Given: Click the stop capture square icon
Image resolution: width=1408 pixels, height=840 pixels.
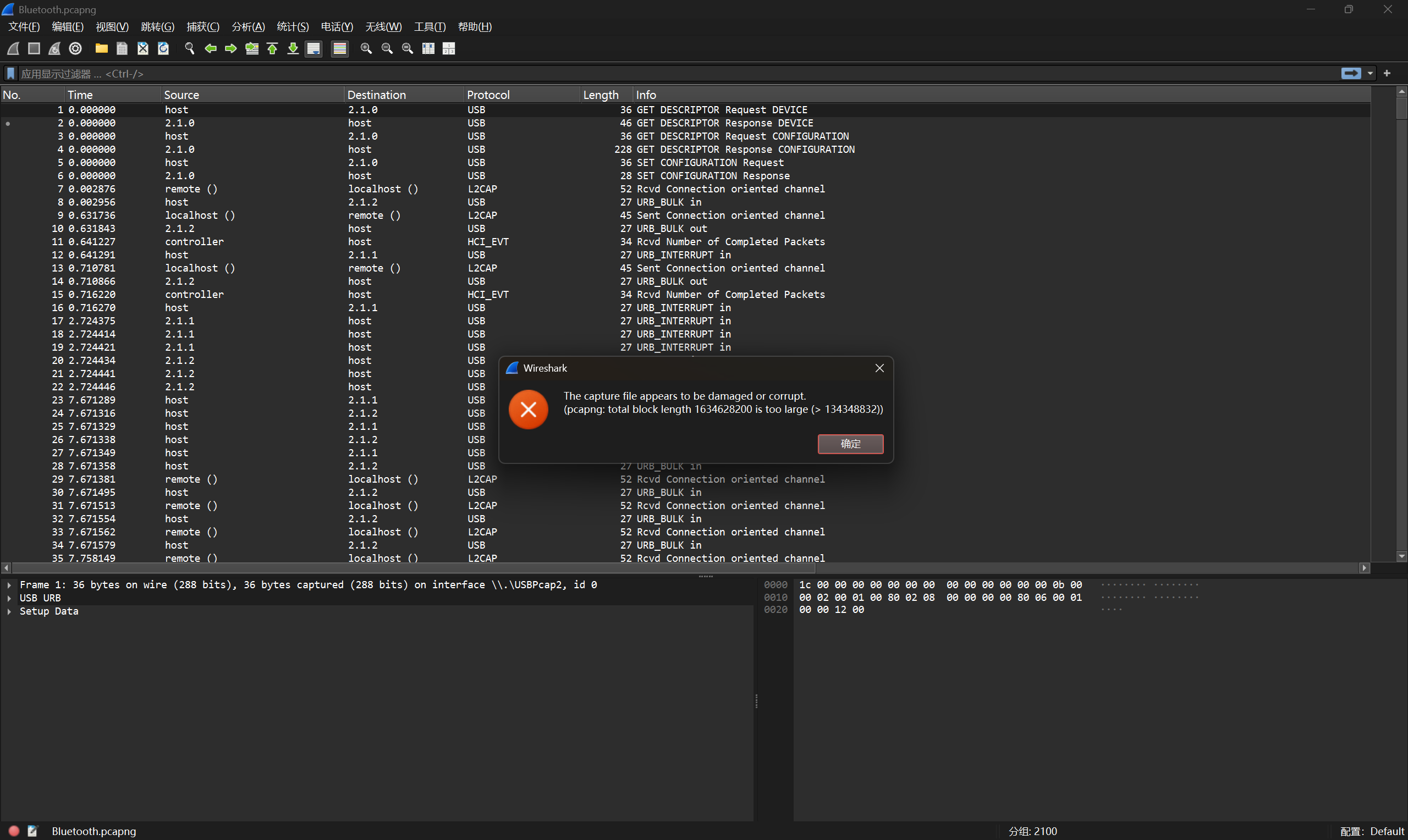Looking at the screenshot, I should tap(34, 49).
